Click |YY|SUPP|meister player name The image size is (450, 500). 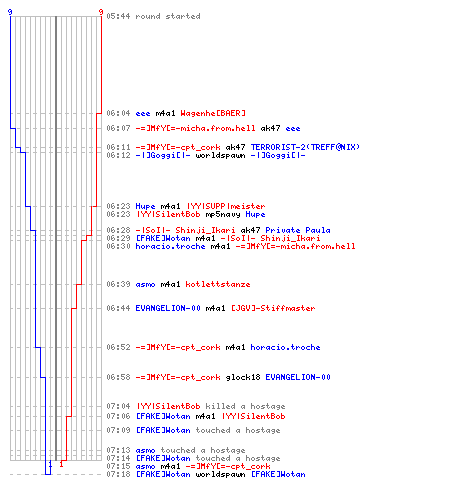pyautogui.click(x=226, y=206)
